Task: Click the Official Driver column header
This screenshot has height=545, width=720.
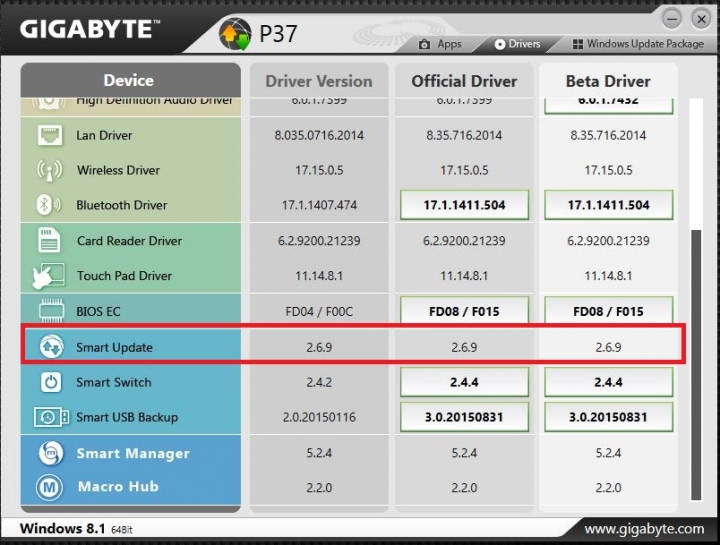Action: point(464,81)
